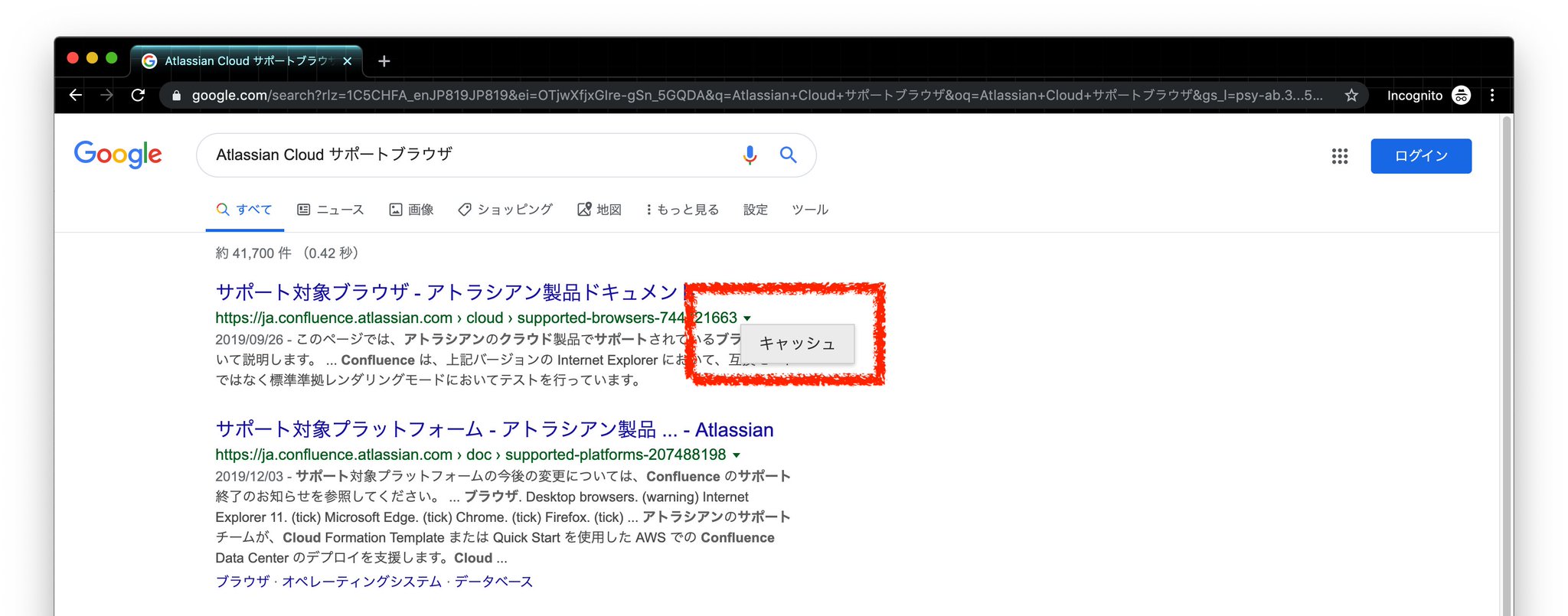Click the browser forward arrow
This screenshot has height=616, width=1568.
106,95
